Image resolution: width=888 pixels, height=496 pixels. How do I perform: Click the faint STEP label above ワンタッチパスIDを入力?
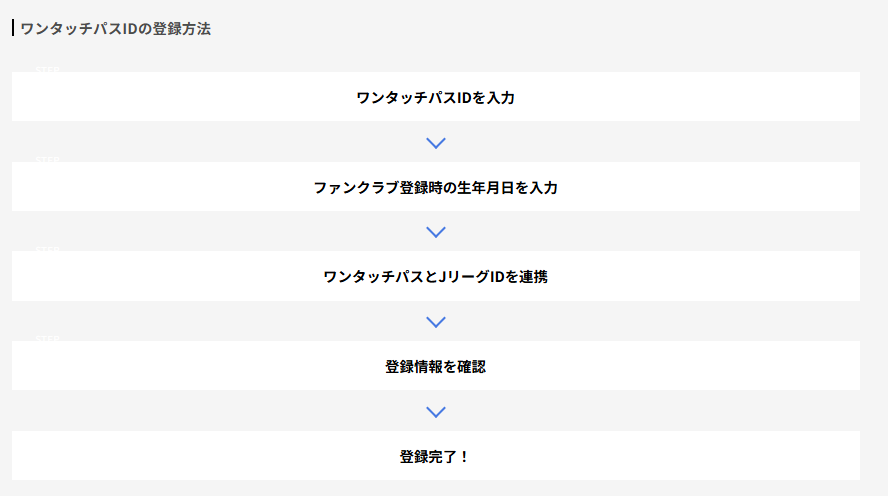[x=47, y=69]
